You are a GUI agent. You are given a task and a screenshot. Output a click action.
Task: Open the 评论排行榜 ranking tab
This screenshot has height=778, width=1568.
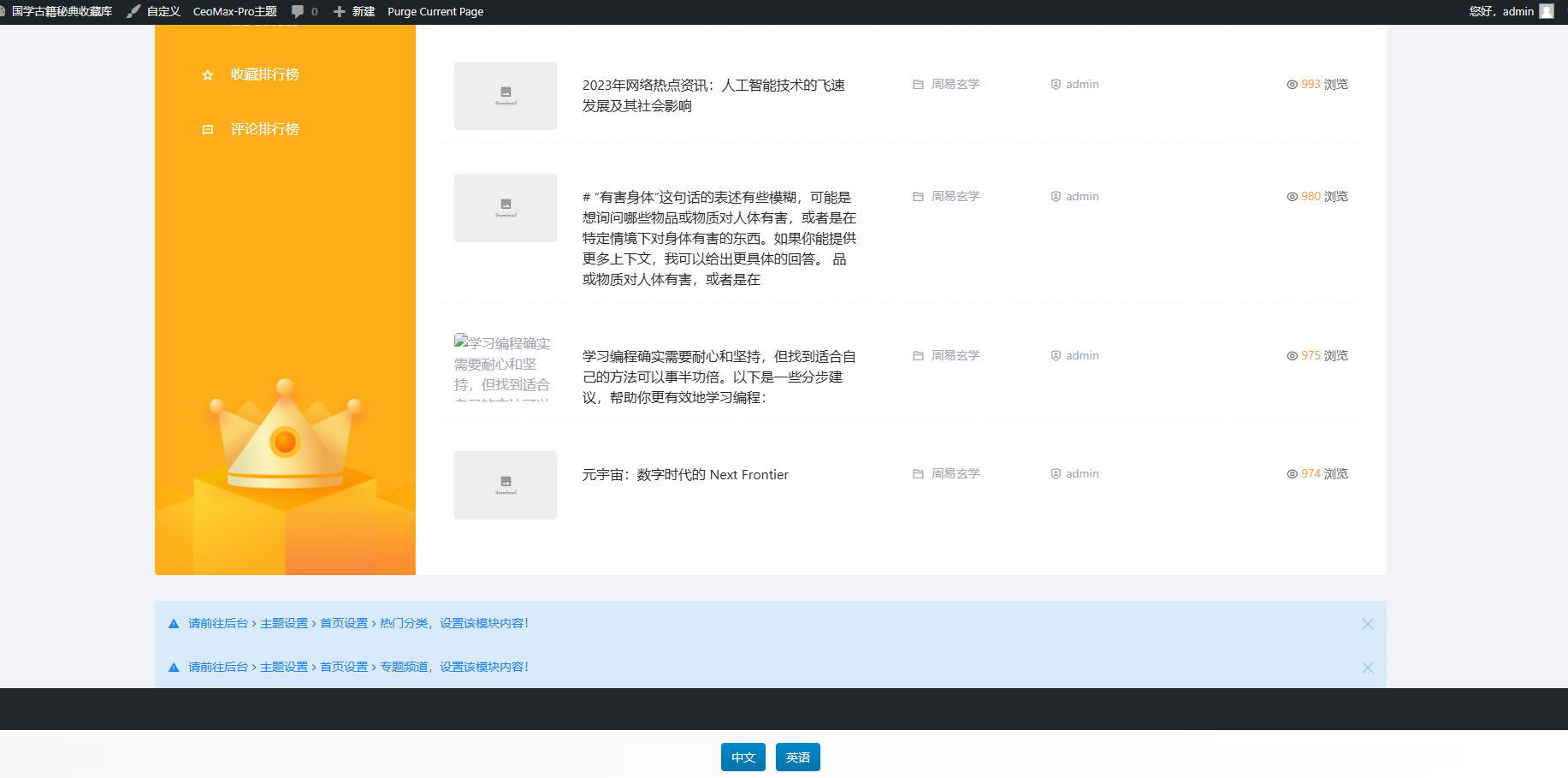point(265,129)
